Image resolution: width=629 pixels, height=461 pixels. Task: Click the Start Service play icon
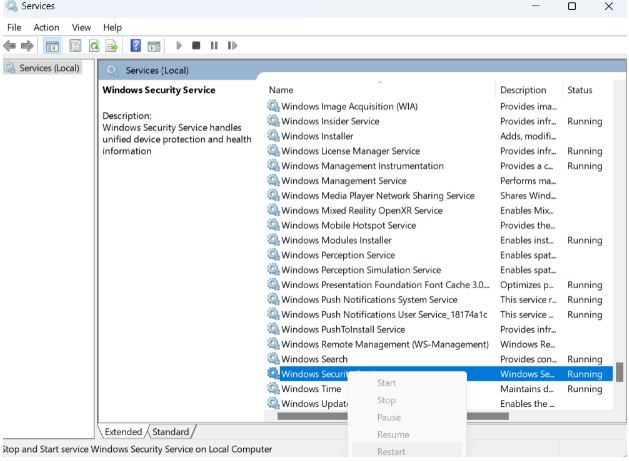pyautogui.click(x=179, y=45)
